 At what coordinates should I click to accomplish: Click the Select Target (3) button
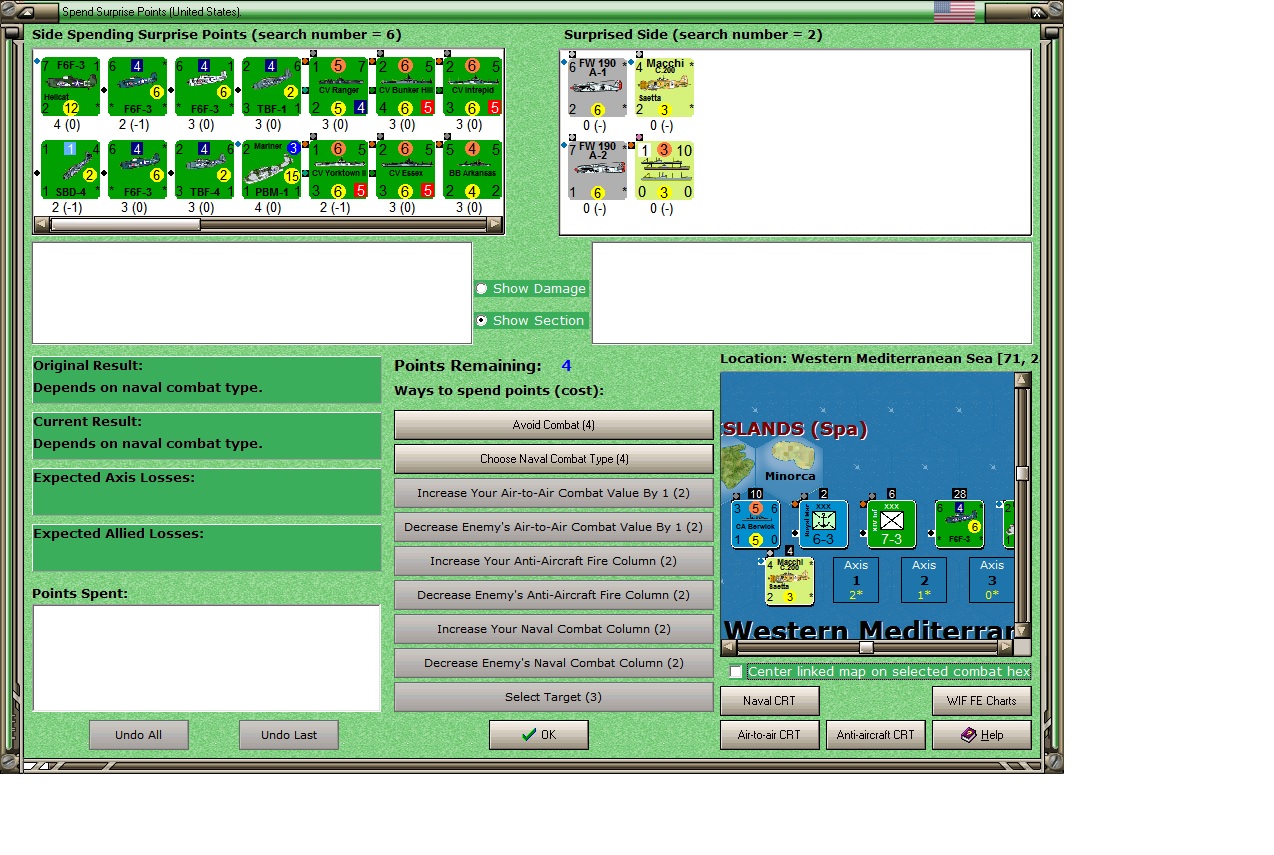(554, 697)
